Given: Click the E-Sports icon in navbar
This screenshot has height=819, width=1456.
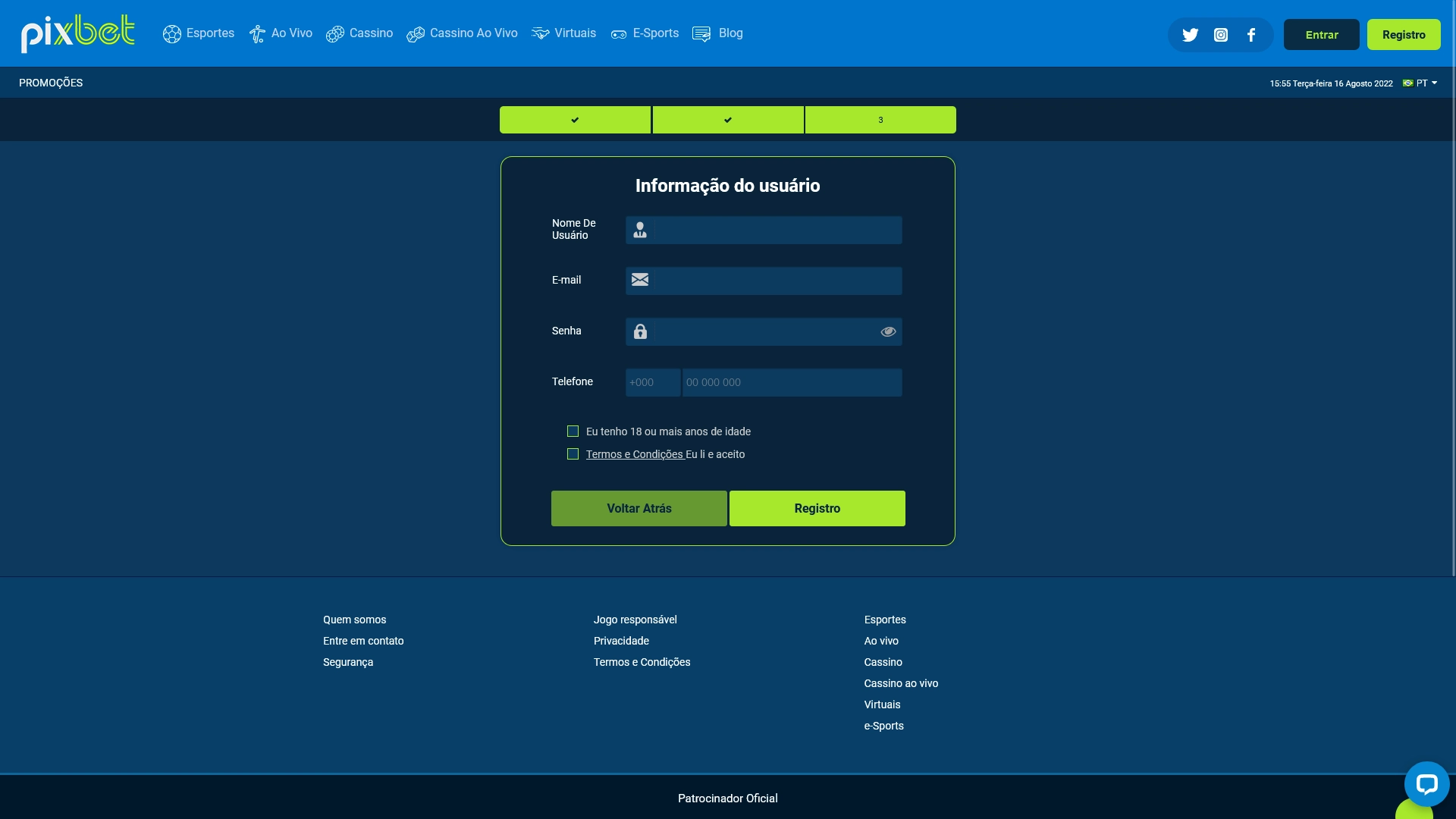Looking at the screenshot, I should point(618,34).
